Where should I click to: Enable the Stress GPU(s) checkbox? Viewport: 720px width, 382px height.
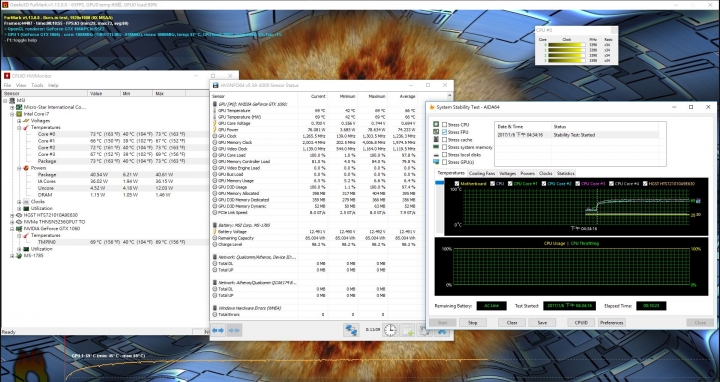point(444,162)
